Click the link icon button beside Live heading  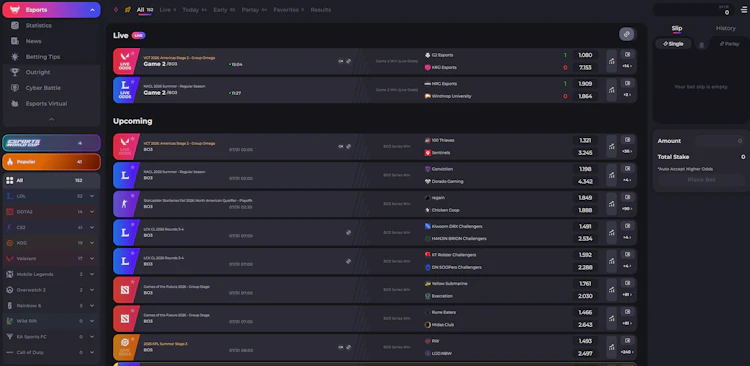coord(627,34)
